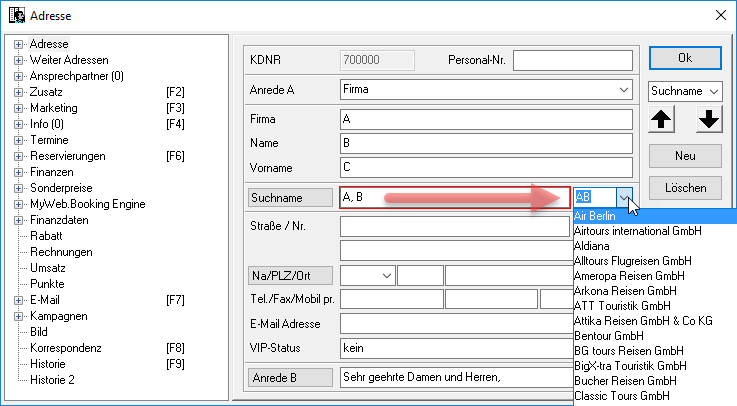
Task: Click the Neu button
Action: pyautogui.click(x=685, y=156)
